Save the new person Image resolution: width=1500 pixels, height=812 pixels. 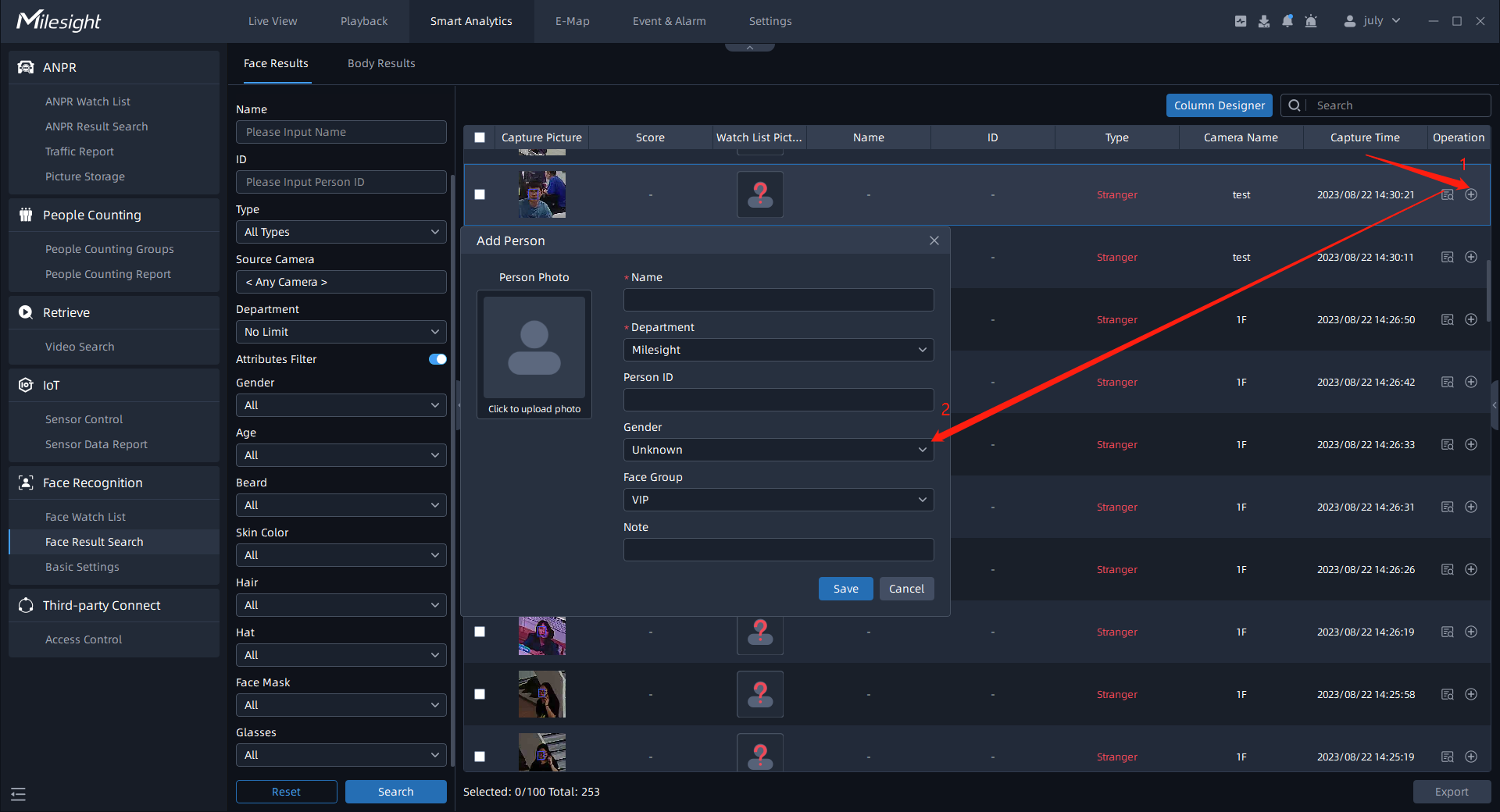pyautogui.click(x=846, y=589)
